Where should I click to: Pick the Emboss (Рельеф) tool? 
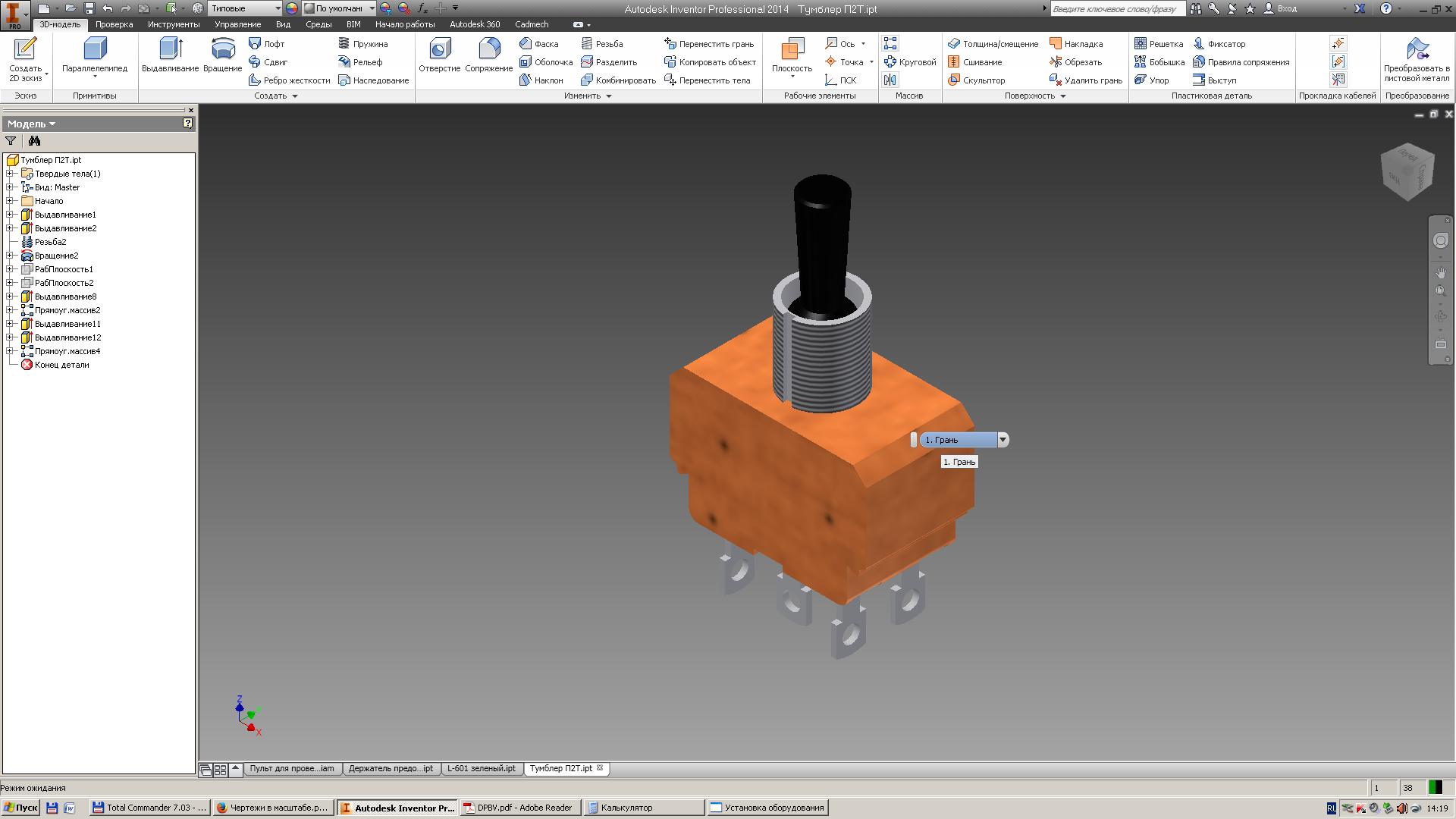pyautogui.click(x=360, y=62)
